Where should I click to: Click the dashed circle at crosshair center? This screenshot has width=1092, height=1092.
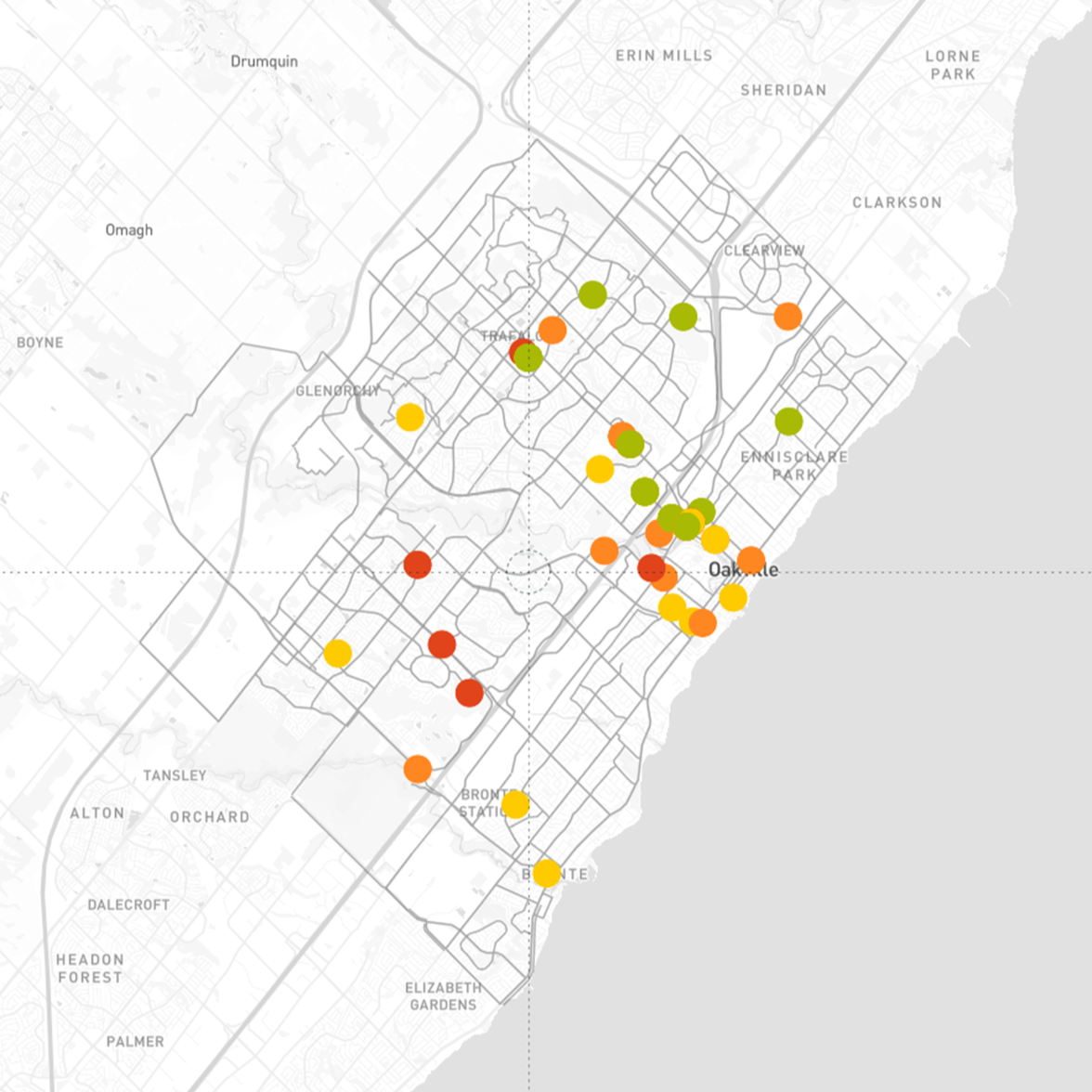[x=529, y=572]
